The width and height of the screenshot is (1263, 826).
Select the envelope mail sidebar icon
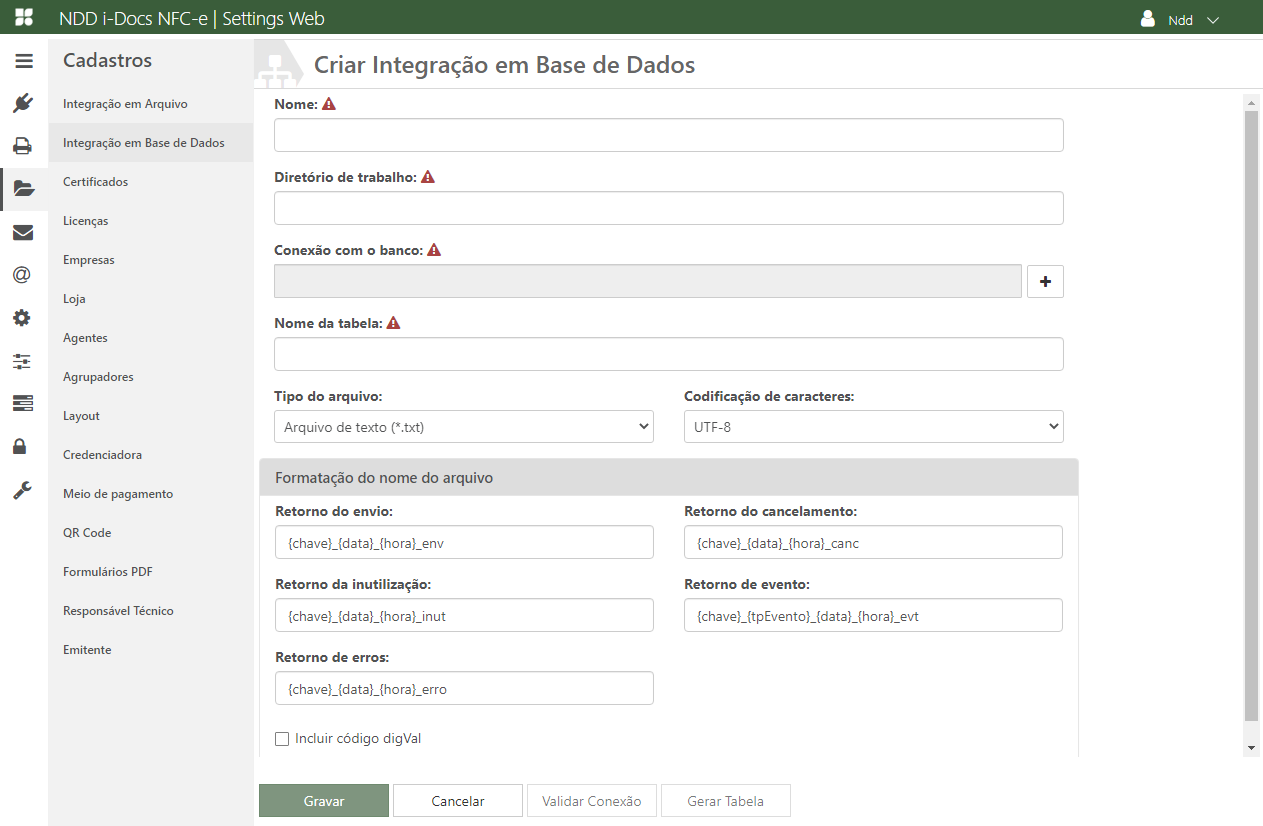click(23, 233)
